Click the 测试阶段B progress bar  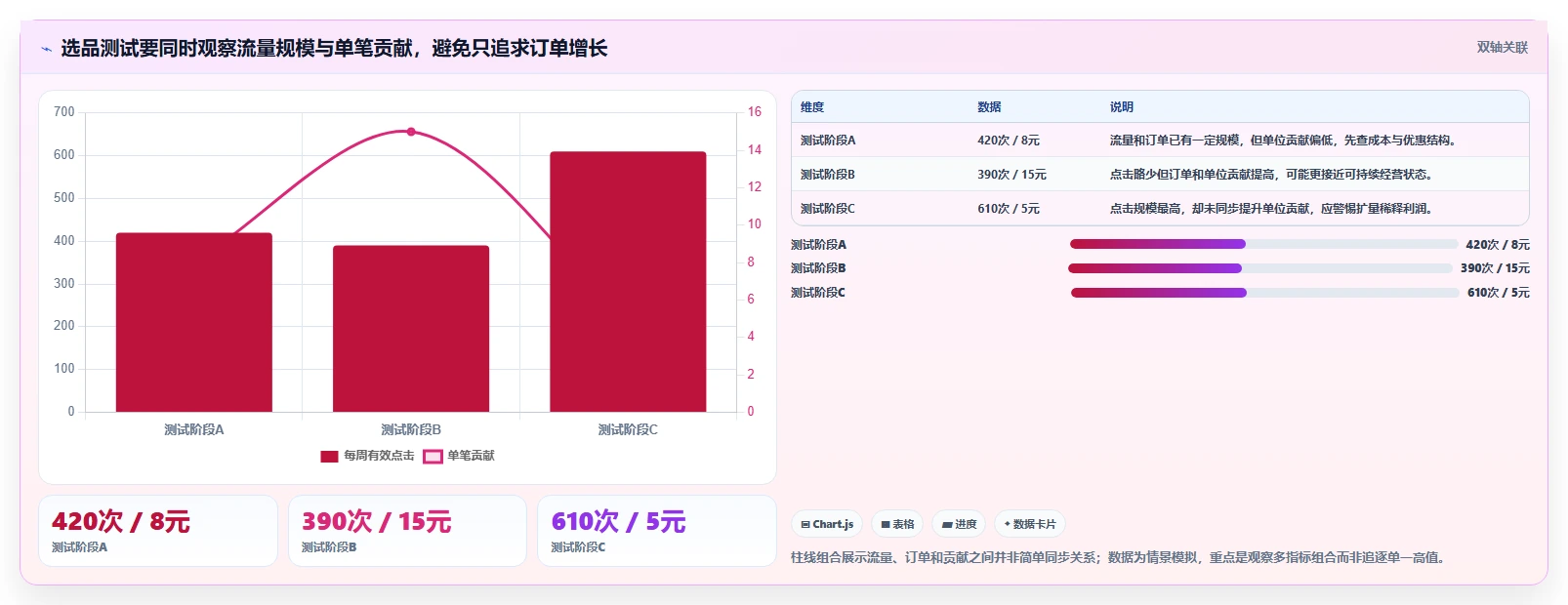click(x=1260, y=268)
